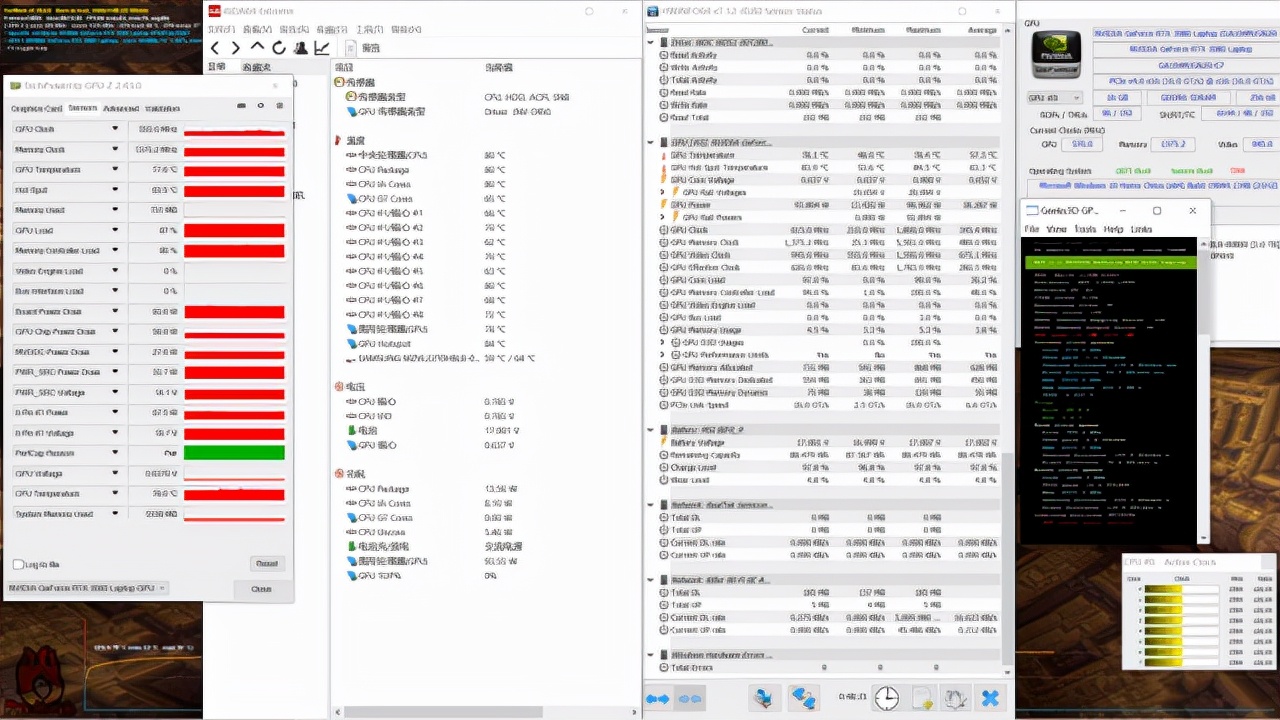Open the AIDA64 graph chart icon
The image size is (1280, 720).
pyautogui.click(x=322, y=48)
